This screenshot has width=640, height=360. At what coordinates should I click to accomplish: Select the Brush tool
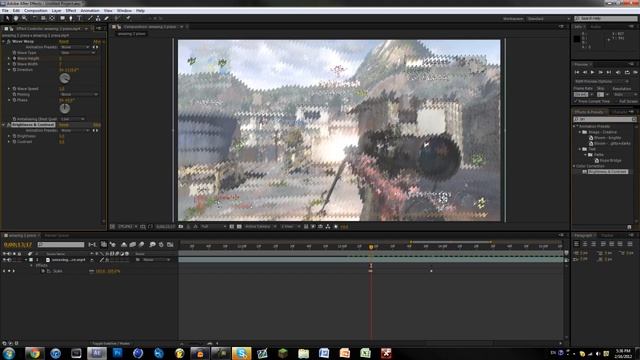click(x=90, y=18)
